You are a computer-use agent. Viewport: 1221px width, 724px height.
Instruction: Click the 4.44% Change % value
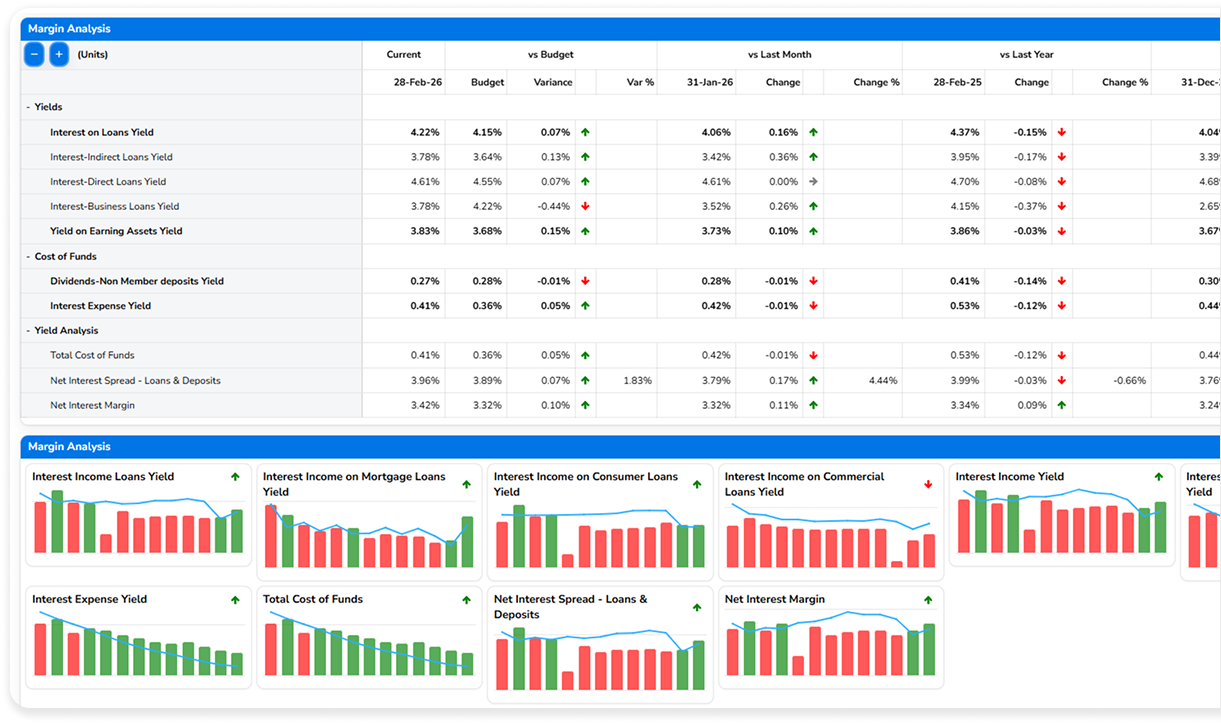coord(882,381)
